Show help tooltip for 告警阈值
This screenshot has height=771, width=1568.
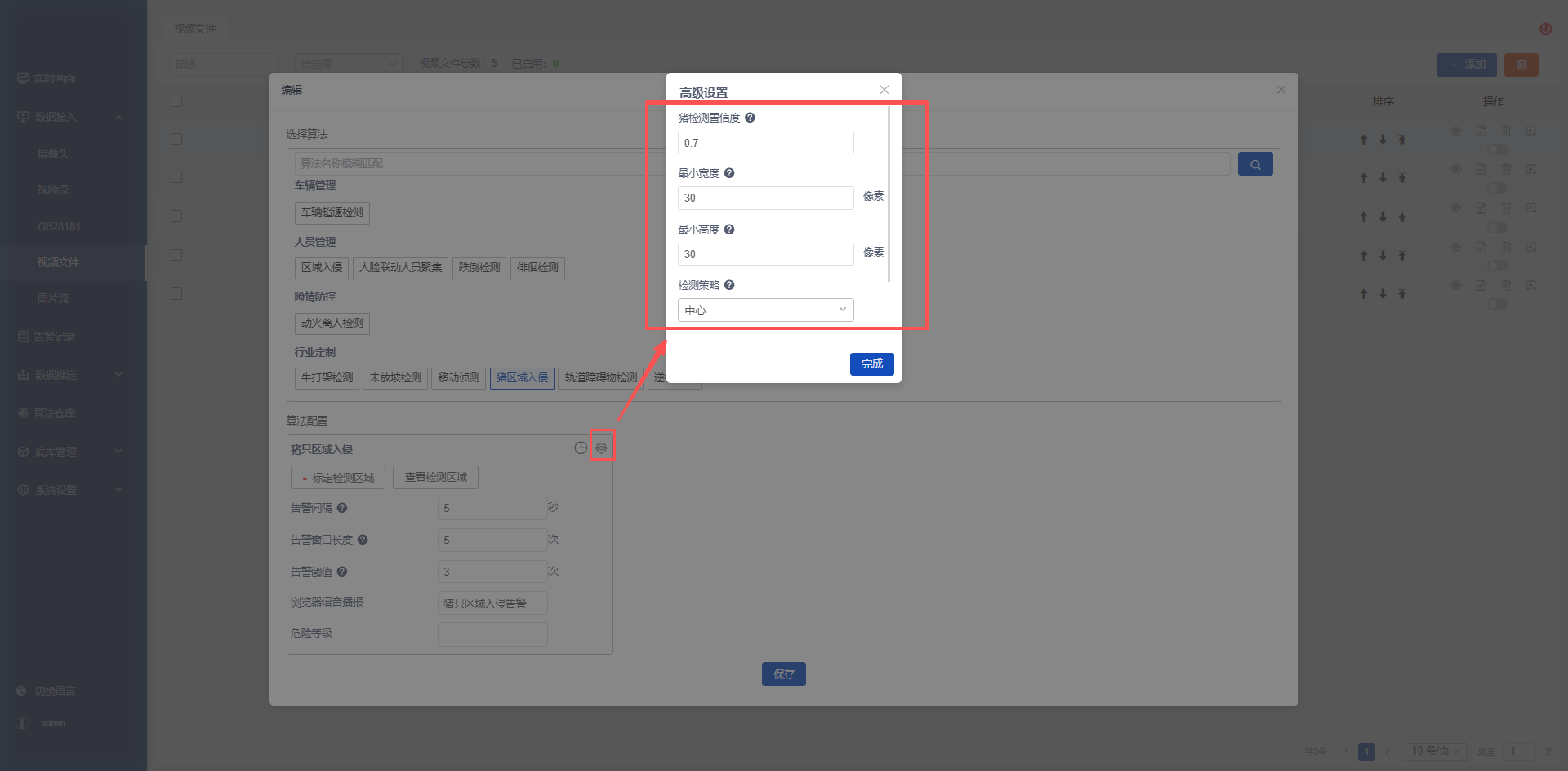342,572
